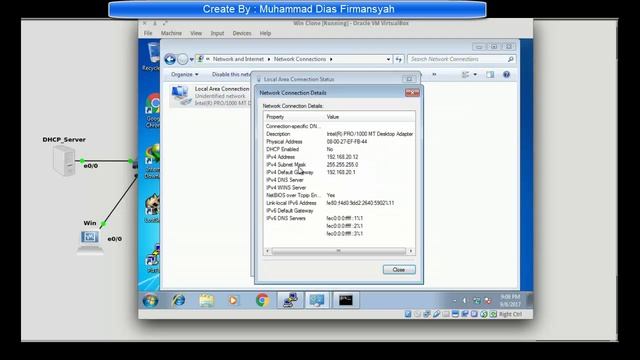Expand the address bar history dropdown
The image size is (640, 360).
click(x=388, y=59)
